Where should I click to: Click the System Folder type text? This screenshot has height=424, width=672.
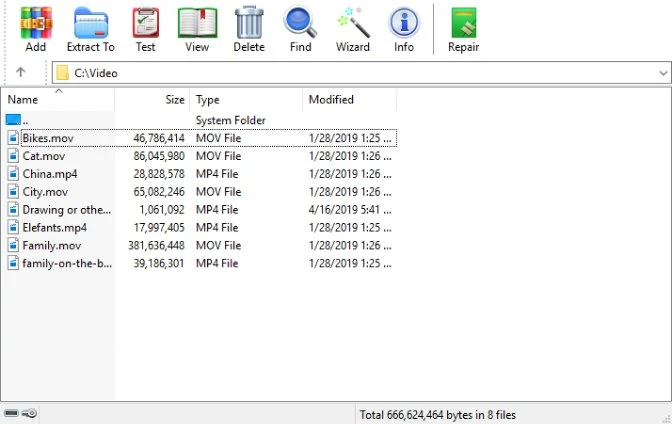coord(231,120)
